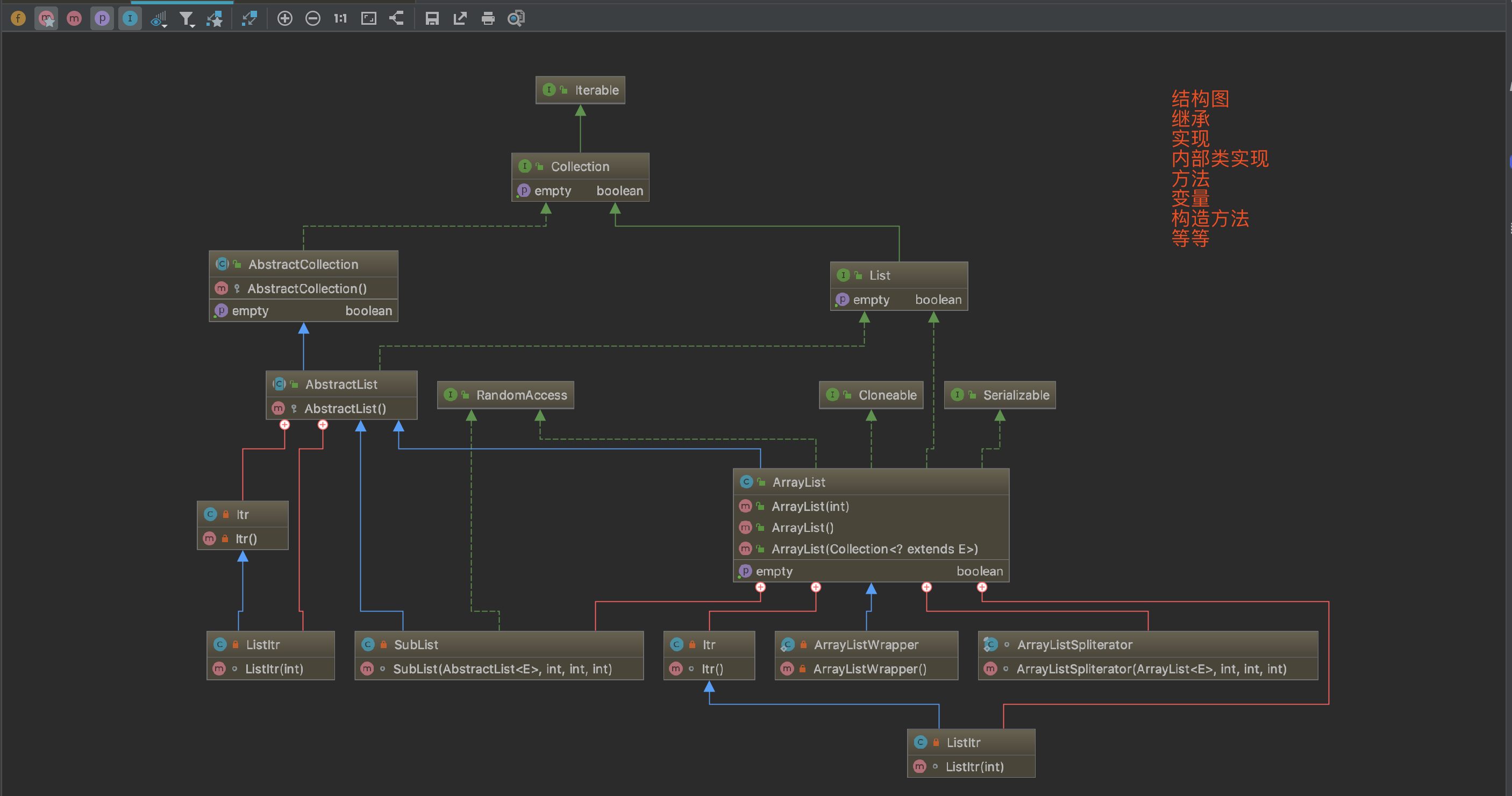The image size is (1512, 796).
Task: Click the ArrayList(int) constructor entry
Action: [x=809, y=506]
